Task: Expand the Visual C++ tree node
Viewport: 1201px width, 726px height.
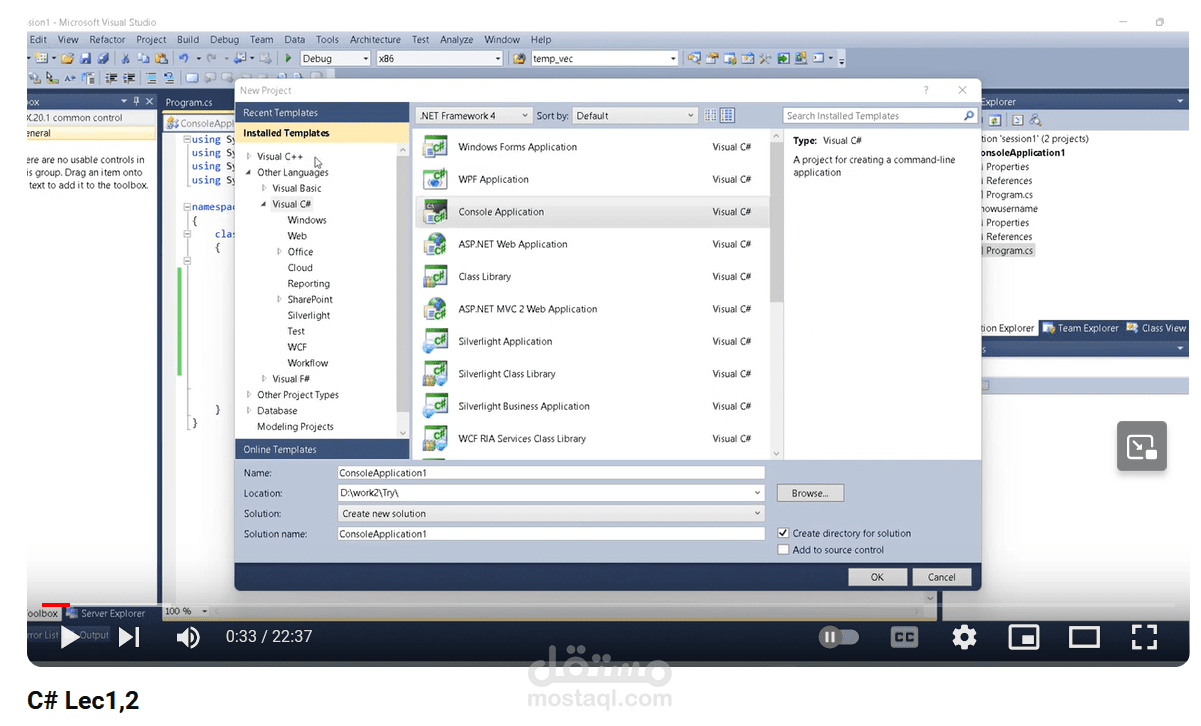Action: [249, 156]
